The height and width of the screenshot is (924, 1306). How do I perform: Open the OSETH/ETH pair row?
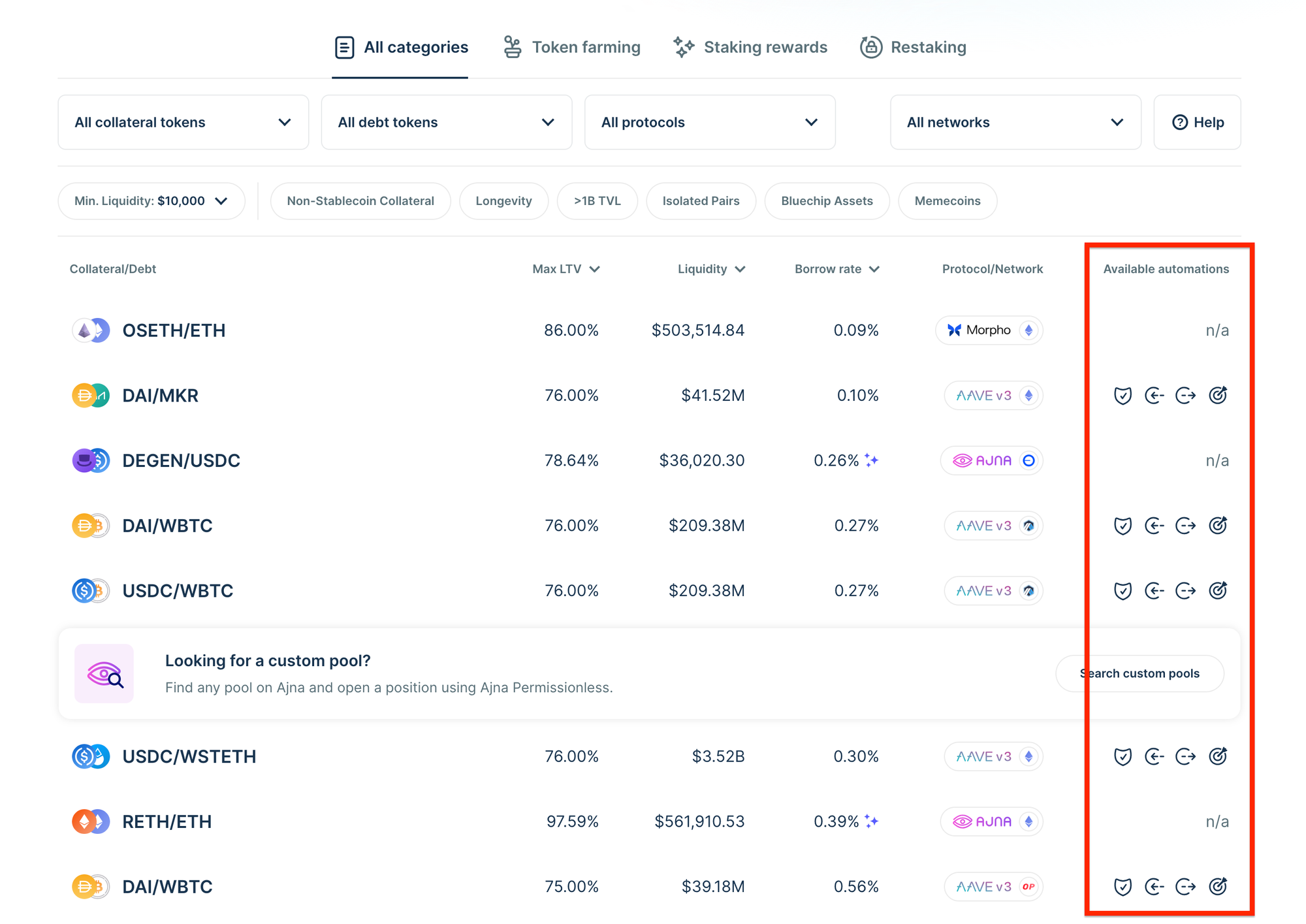(x=174, y=330)
